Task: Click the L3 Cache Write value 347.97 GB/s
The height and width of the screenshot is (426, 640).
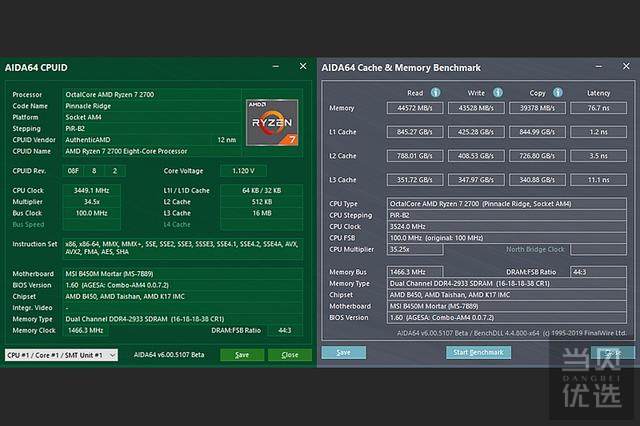Action: tap(476, 180)
